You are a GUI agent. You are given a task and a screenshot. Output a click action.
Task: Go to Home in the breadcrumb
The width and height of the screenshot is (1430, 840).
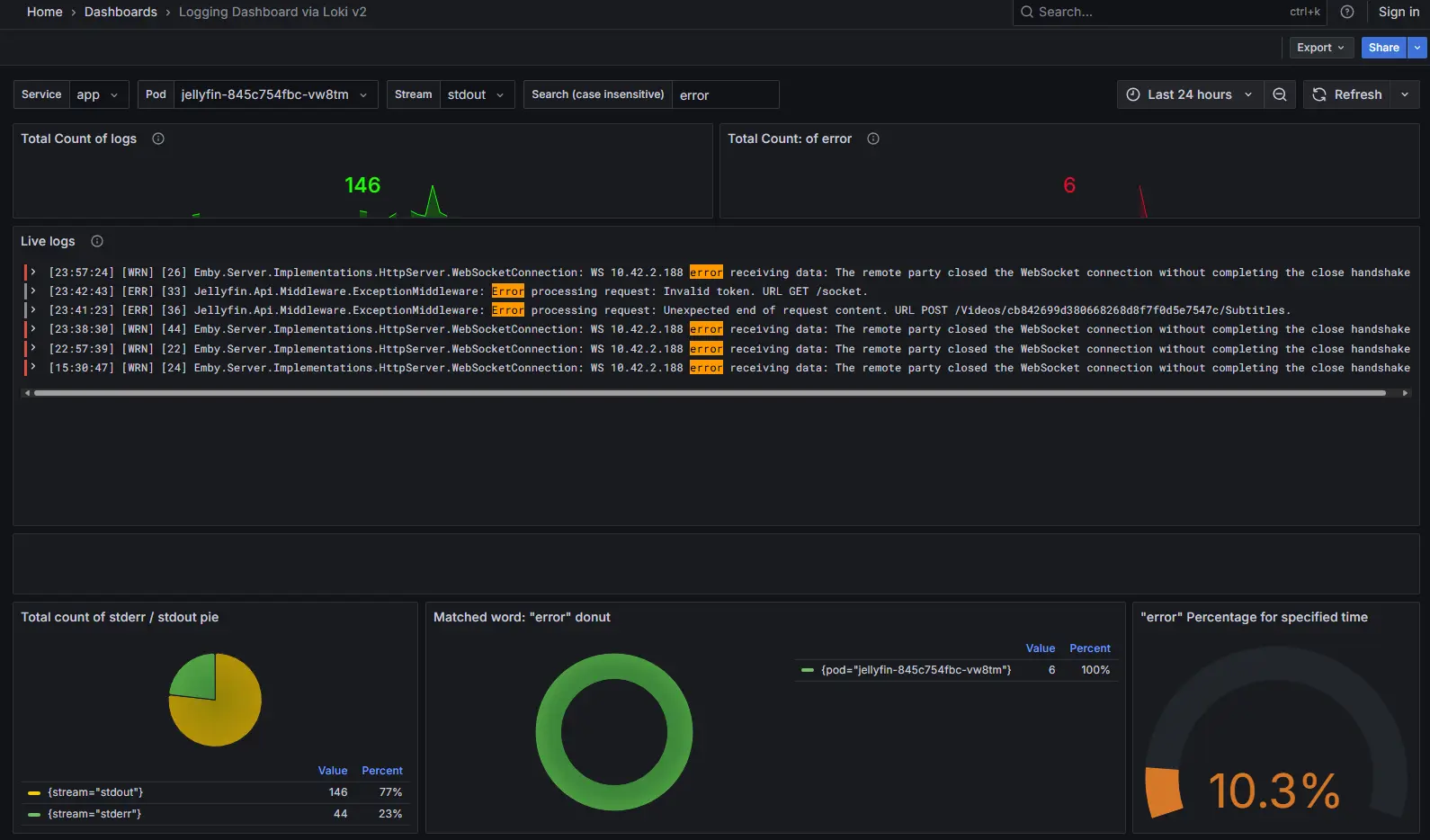[x=45, y=12]
